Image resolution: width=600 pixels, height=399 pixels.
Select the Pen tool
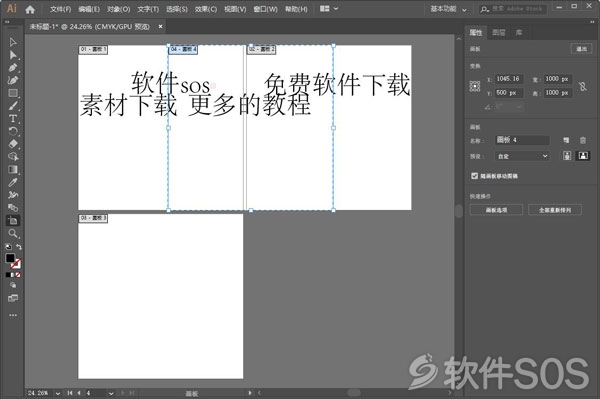pyautogui.click(x=13, y=68)
